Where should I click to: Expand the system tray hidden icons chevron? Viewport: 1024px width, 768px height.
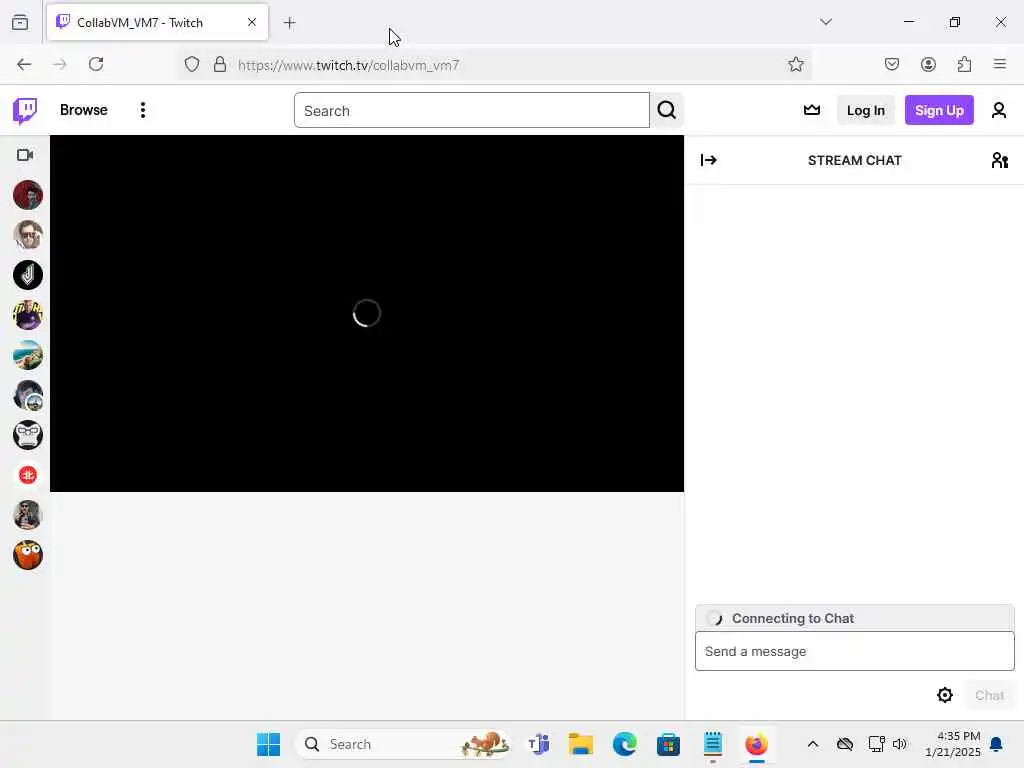812,744
